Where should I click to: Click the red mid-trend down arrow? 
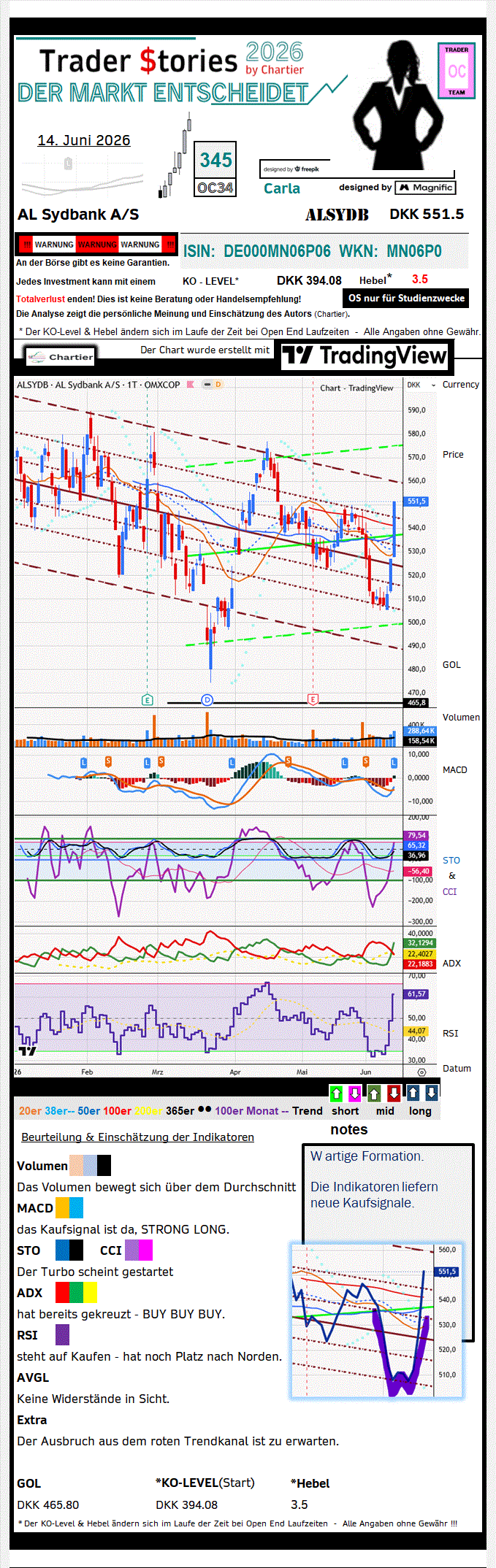point(394,1093)
